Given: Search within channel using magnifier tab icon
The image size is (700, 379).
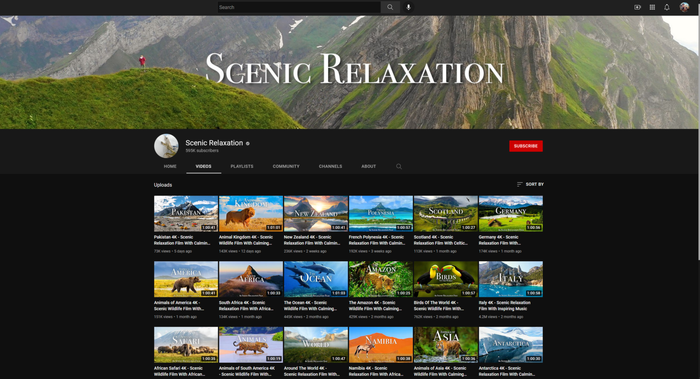Looking at the screenshot, I should 399,167.
